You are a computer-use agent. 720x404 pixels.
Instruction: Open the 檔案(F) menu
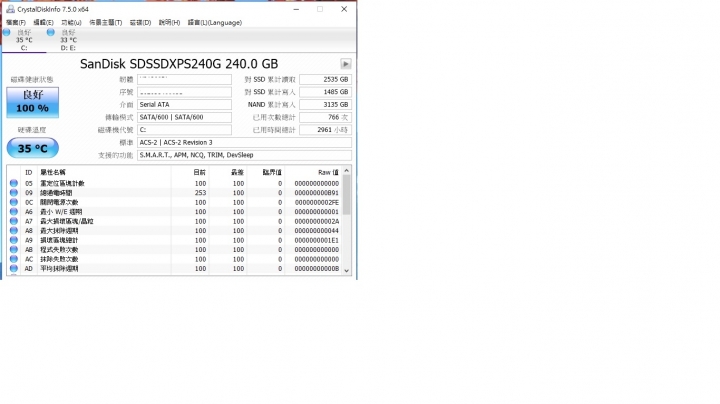(x=16, y=22)
